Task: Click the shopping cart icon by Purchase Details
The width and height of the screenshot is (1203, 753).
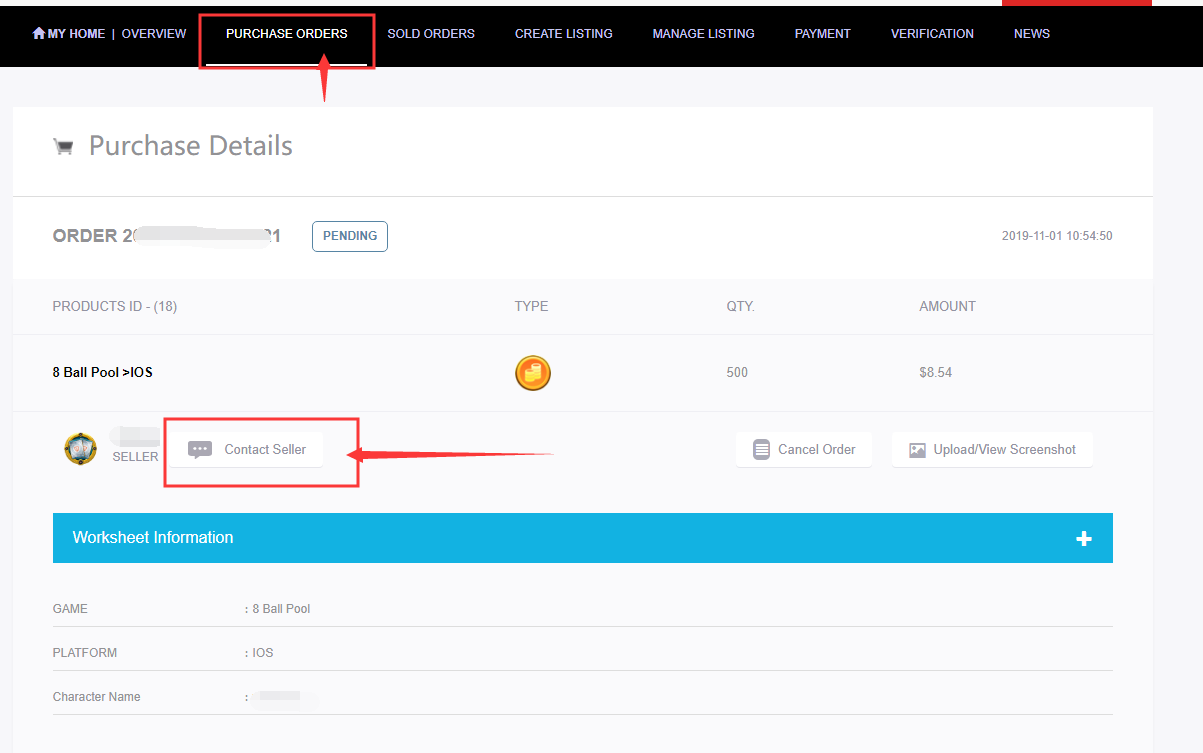Action: click(x=63, y=147)
